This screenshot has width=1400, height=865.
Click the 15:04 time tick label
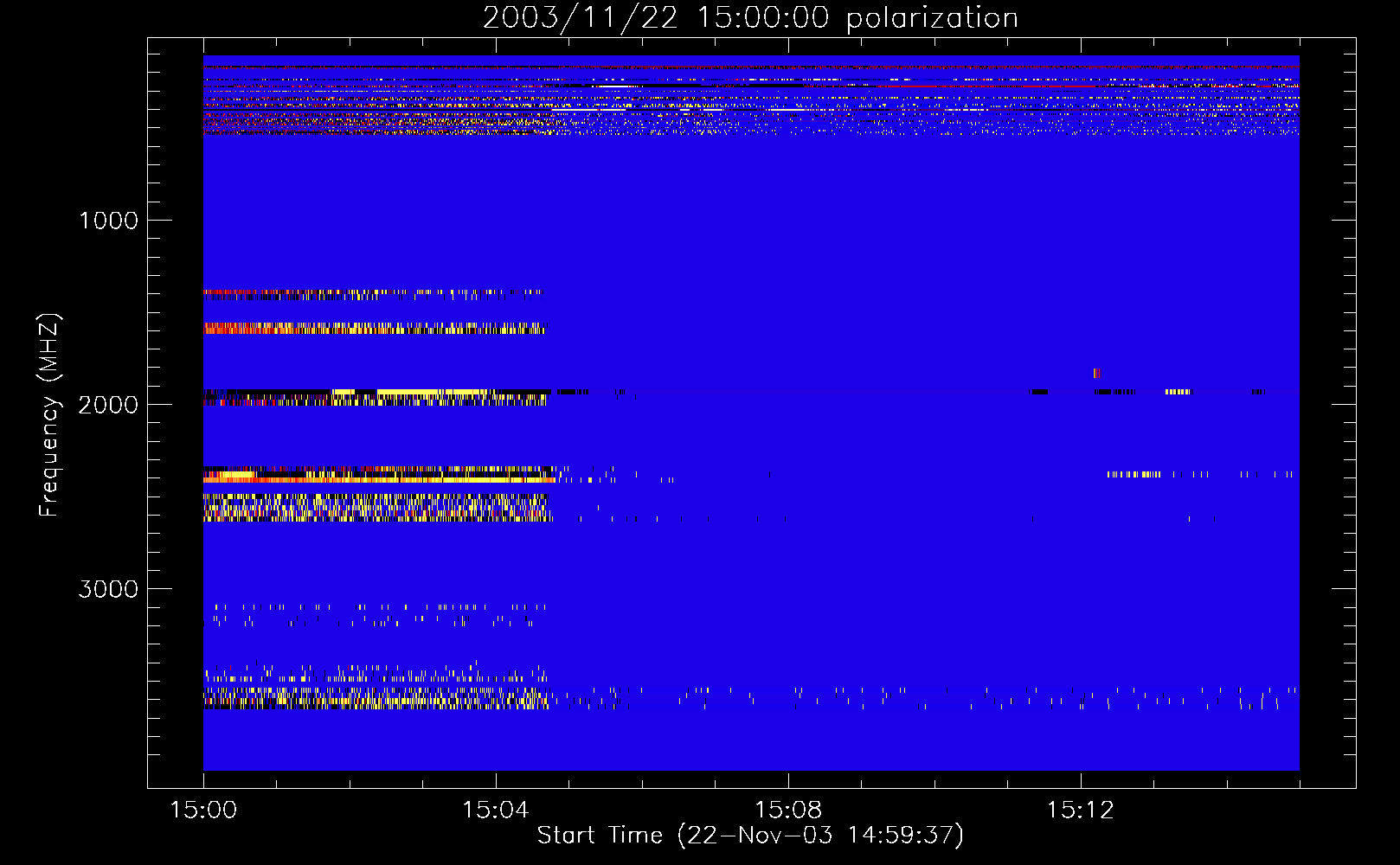click(495, 810)
